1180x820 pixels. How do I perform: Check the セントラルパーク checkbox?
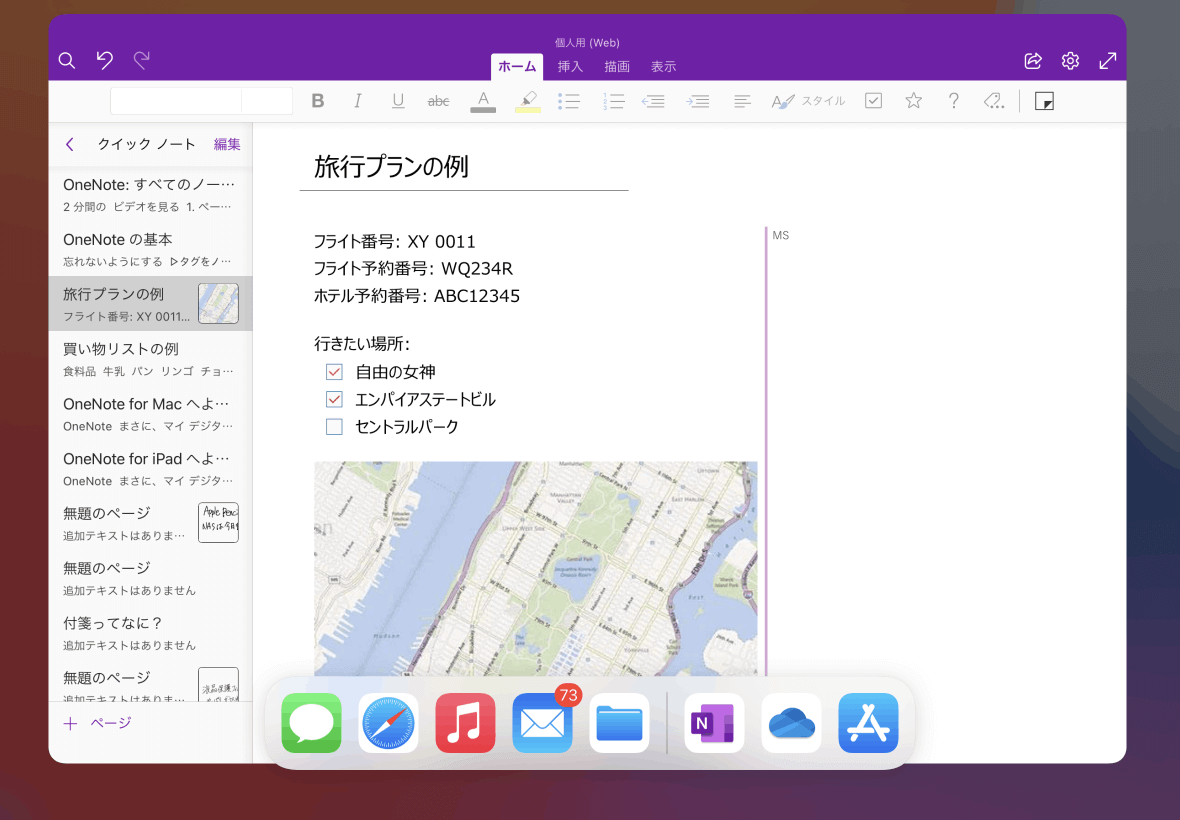point(334,427)
